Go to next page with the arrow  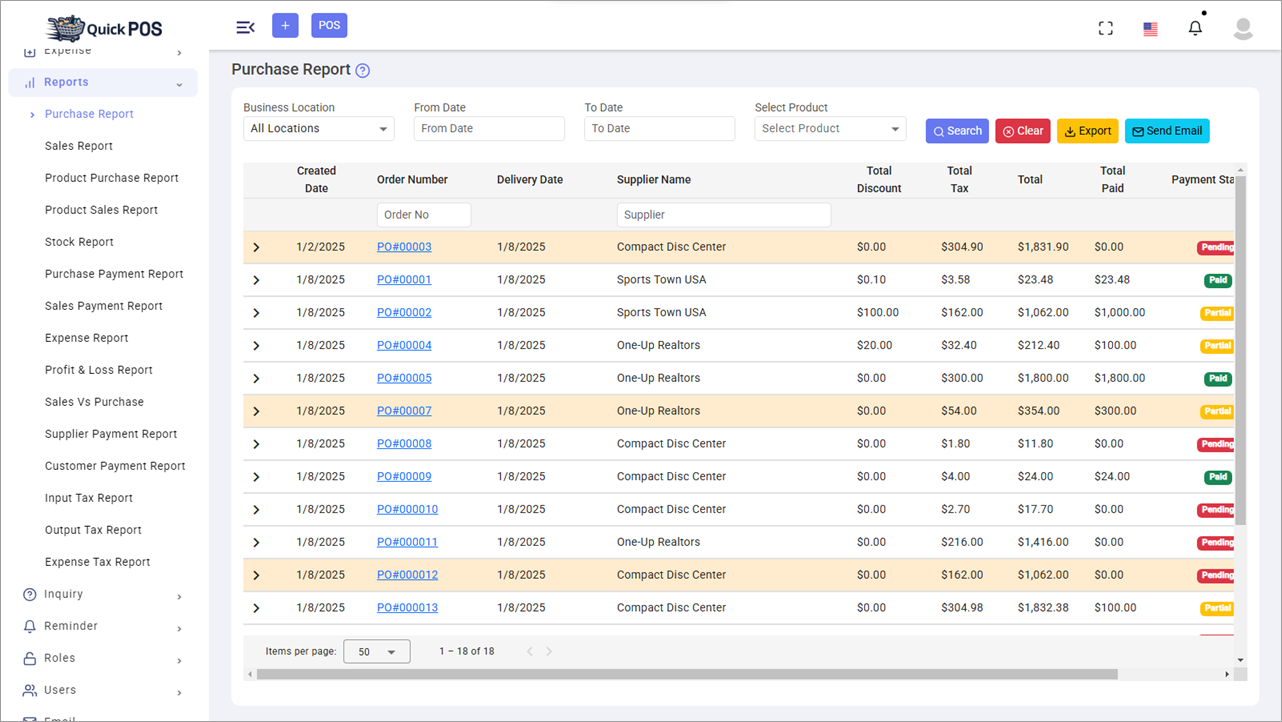pyautogui.click(x=549, y=650)
